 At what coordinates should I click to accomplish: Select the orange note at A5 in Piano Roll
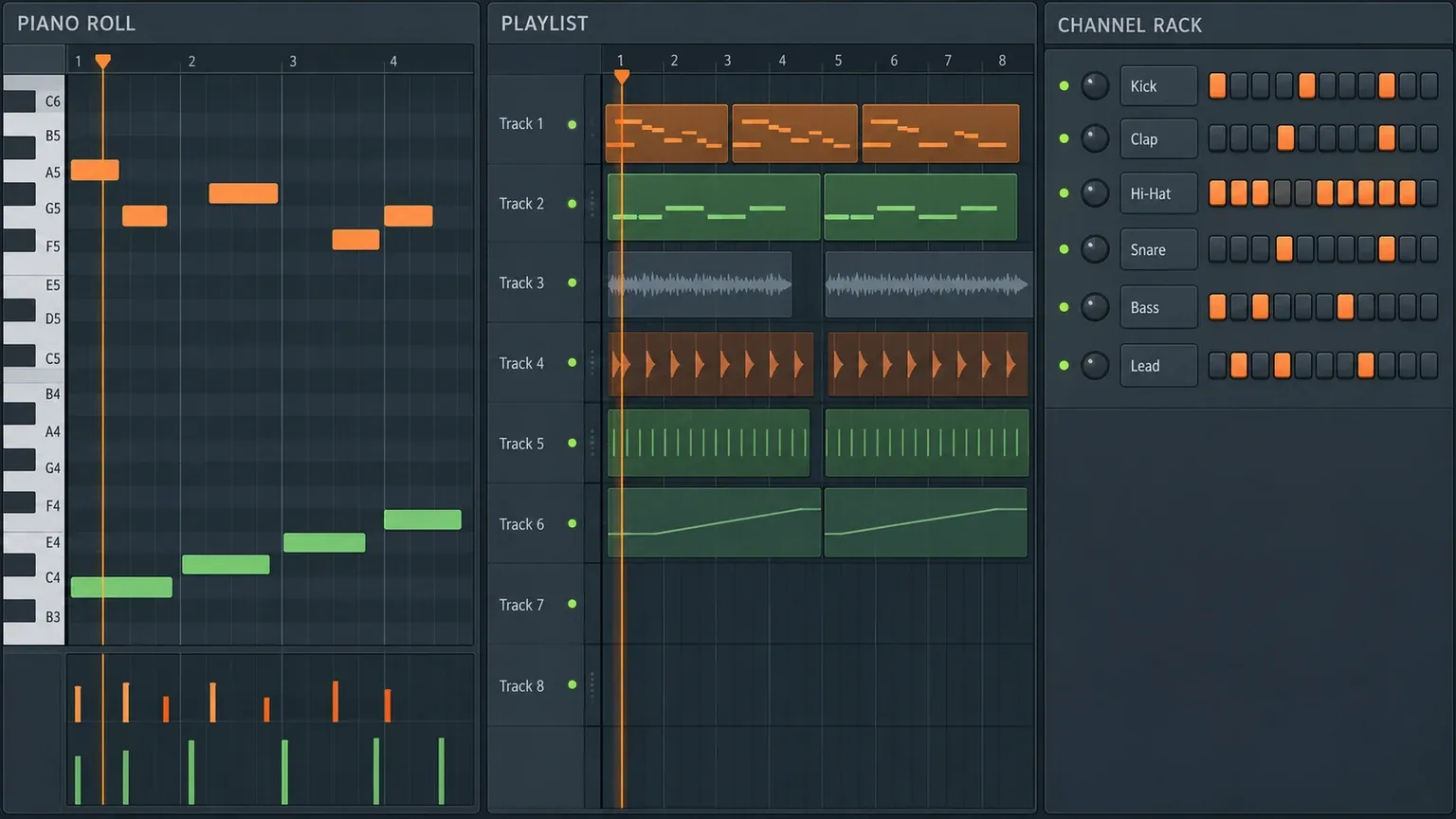click(95, 171)
